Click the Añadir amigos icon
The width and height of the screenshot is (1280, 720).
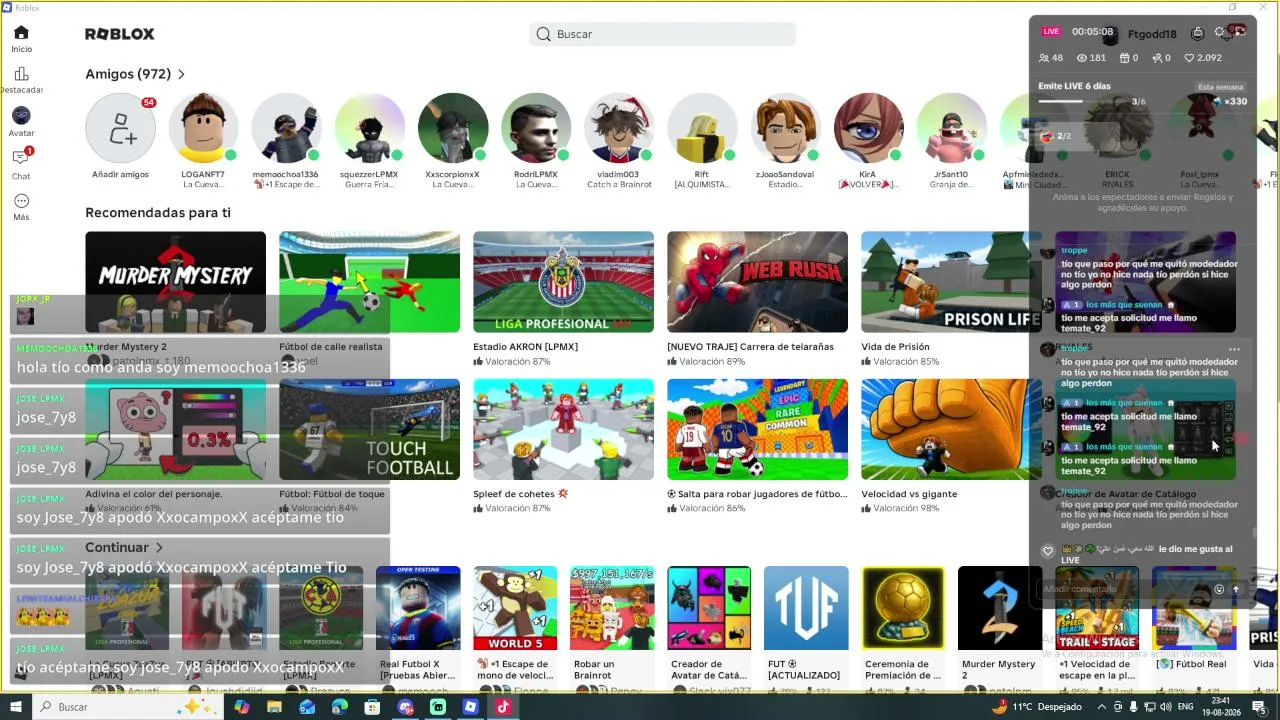click(120, 129)
